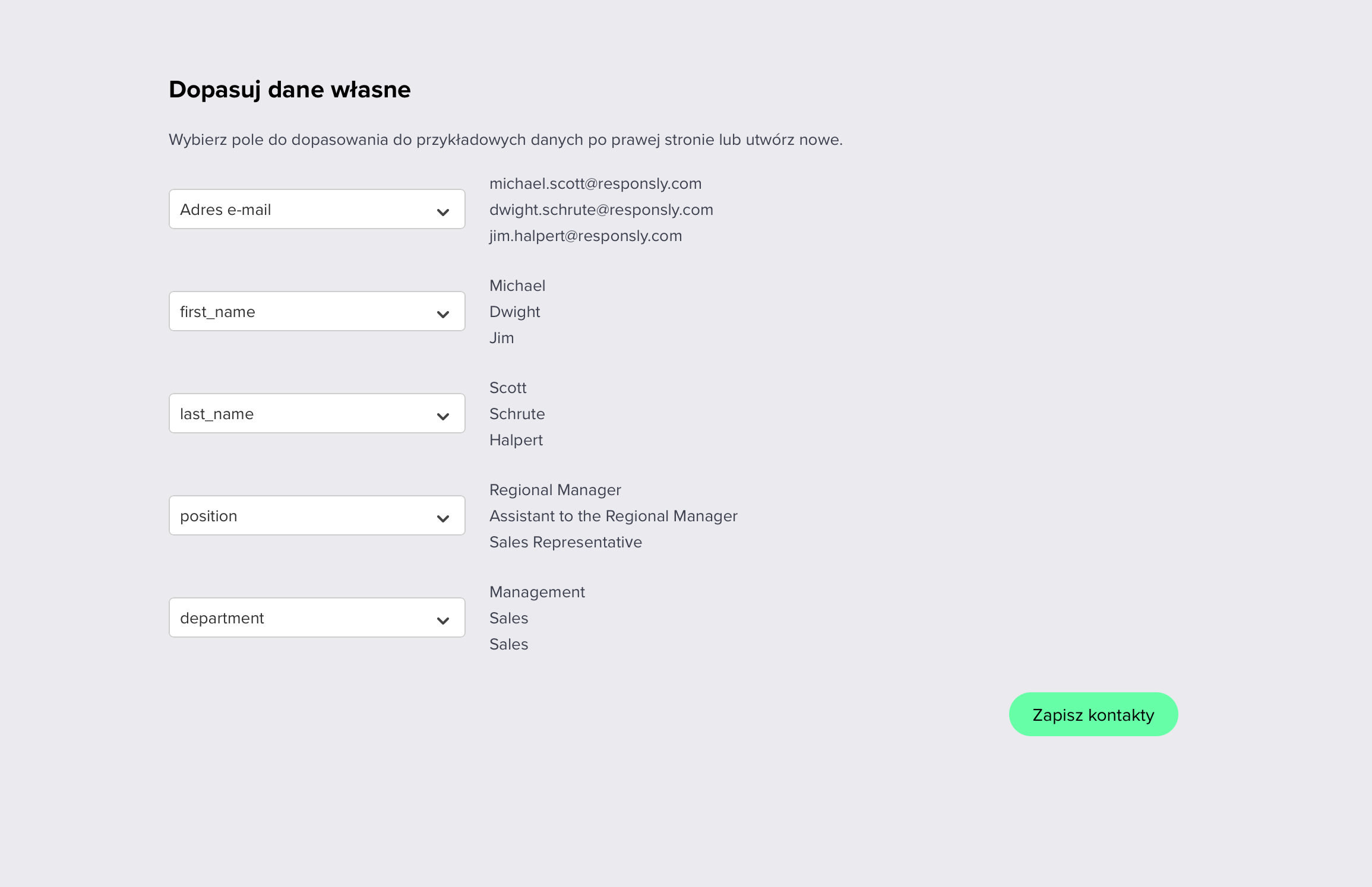
Task: Click the chevron arrow beside last_name
Action: point(442,416)
